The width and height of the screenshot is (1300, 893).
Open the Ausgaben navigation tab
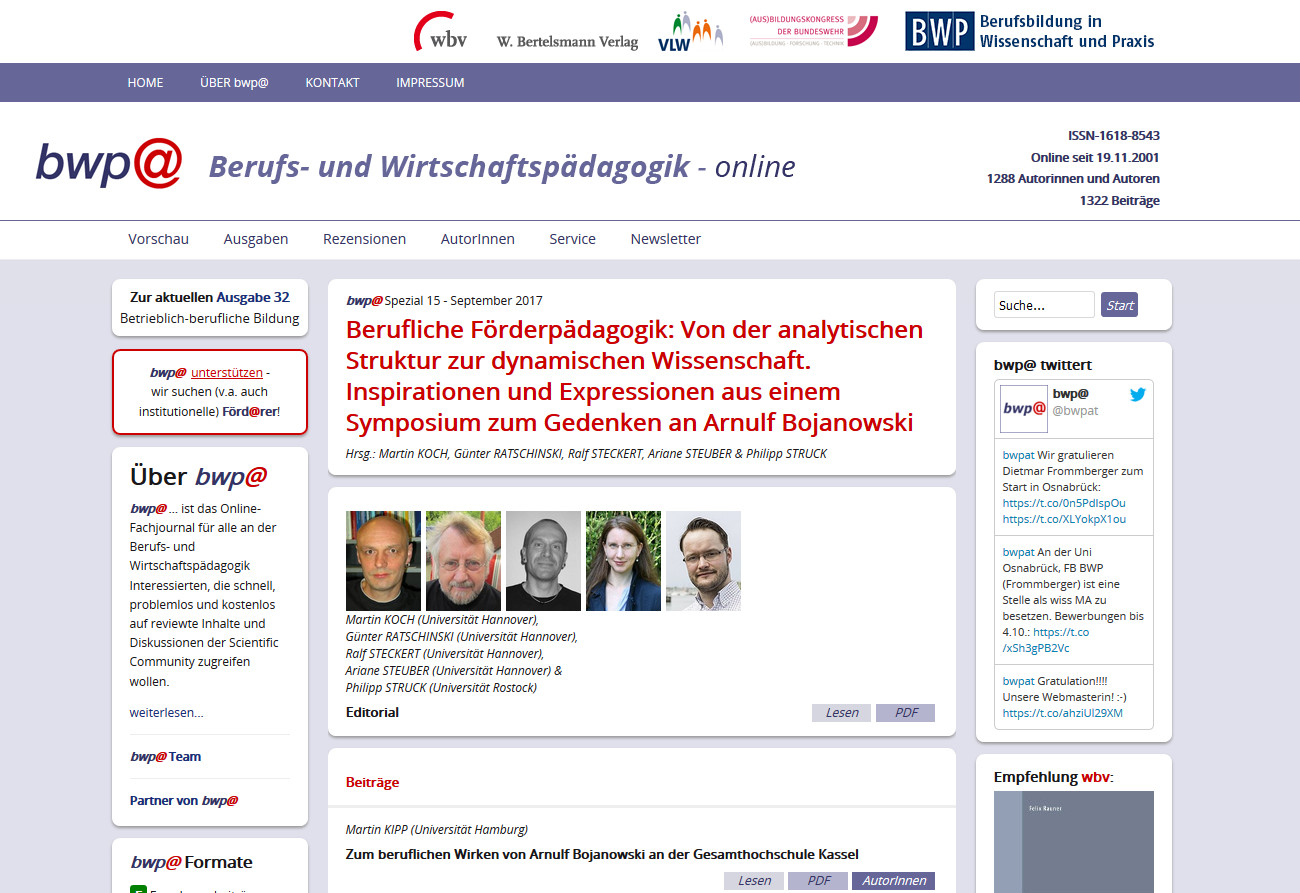coord(256,239)
